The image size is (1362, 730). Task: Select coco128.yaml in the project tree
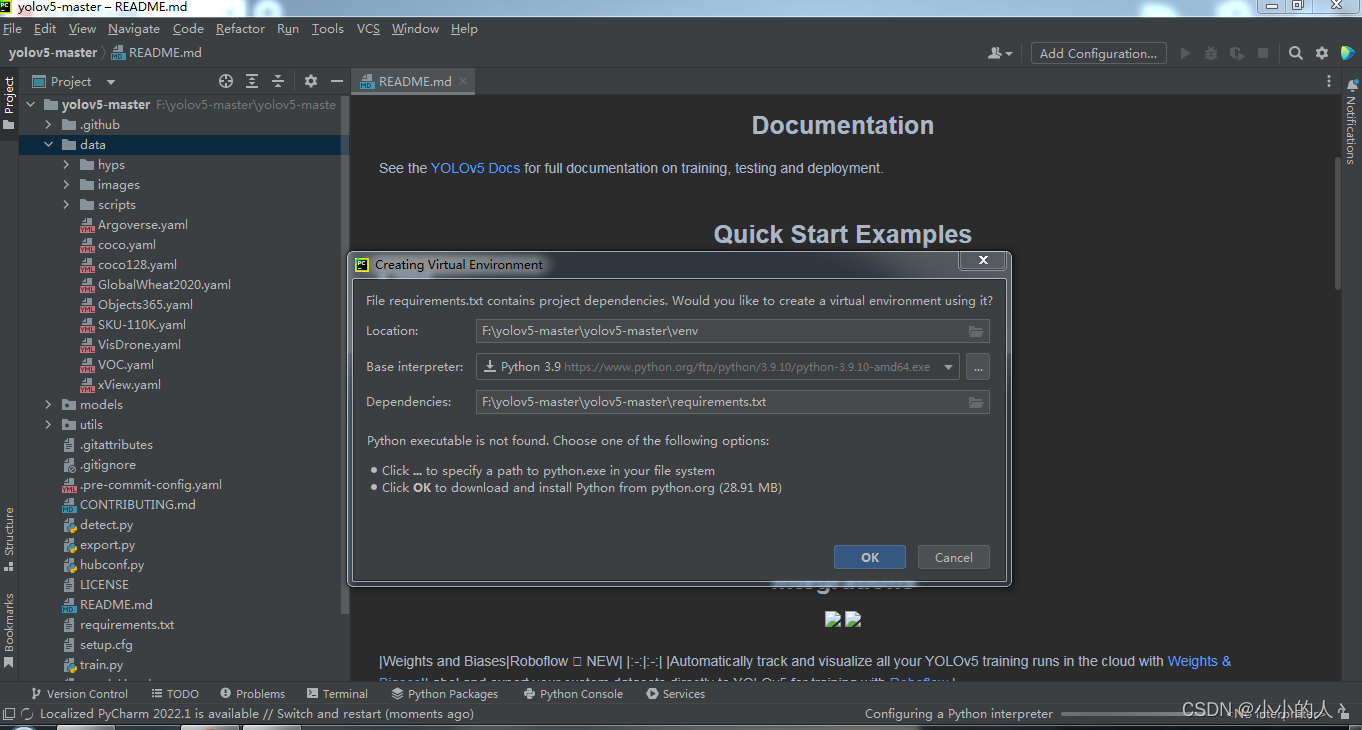(x=137, y=264)
